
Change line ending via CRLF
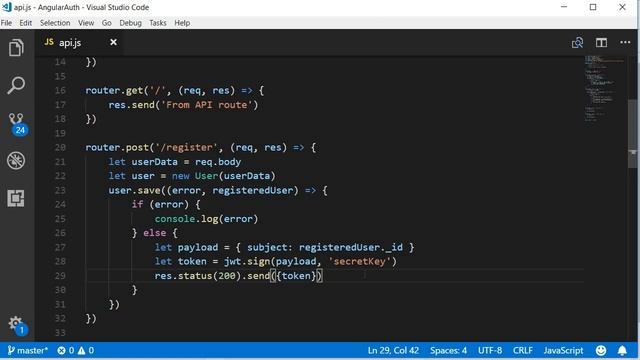click(522, 350)
